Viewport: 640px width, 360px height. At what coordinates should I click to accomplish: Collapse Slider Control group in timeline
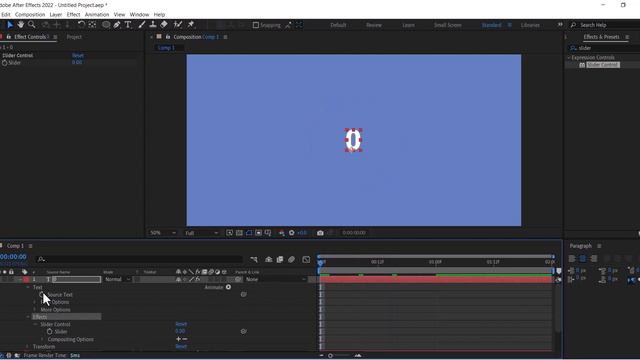coord(35,324)
